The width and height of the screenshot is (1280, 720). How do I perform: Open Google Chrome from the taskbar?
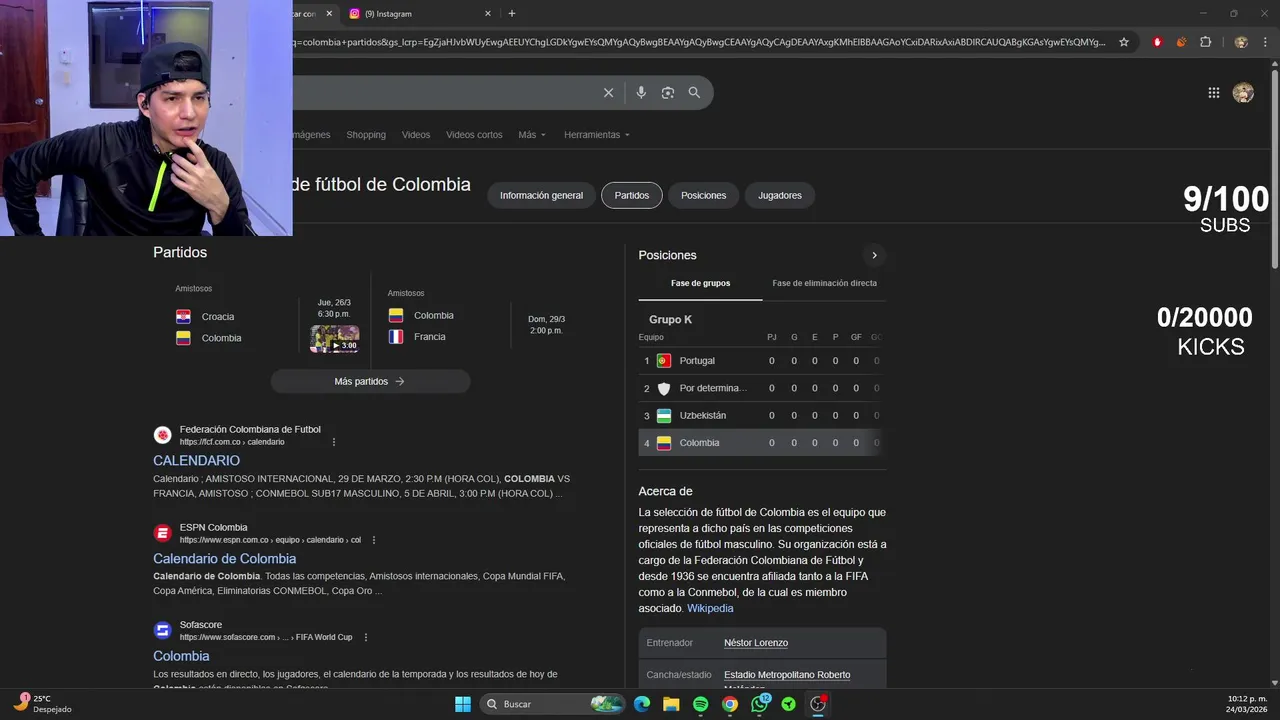tap(730, 704)
